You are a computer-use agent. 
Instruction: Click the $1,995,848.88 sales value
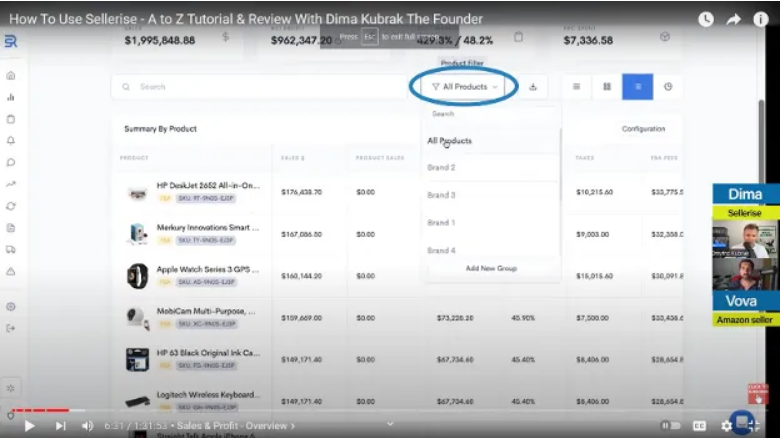coord(160,40)
